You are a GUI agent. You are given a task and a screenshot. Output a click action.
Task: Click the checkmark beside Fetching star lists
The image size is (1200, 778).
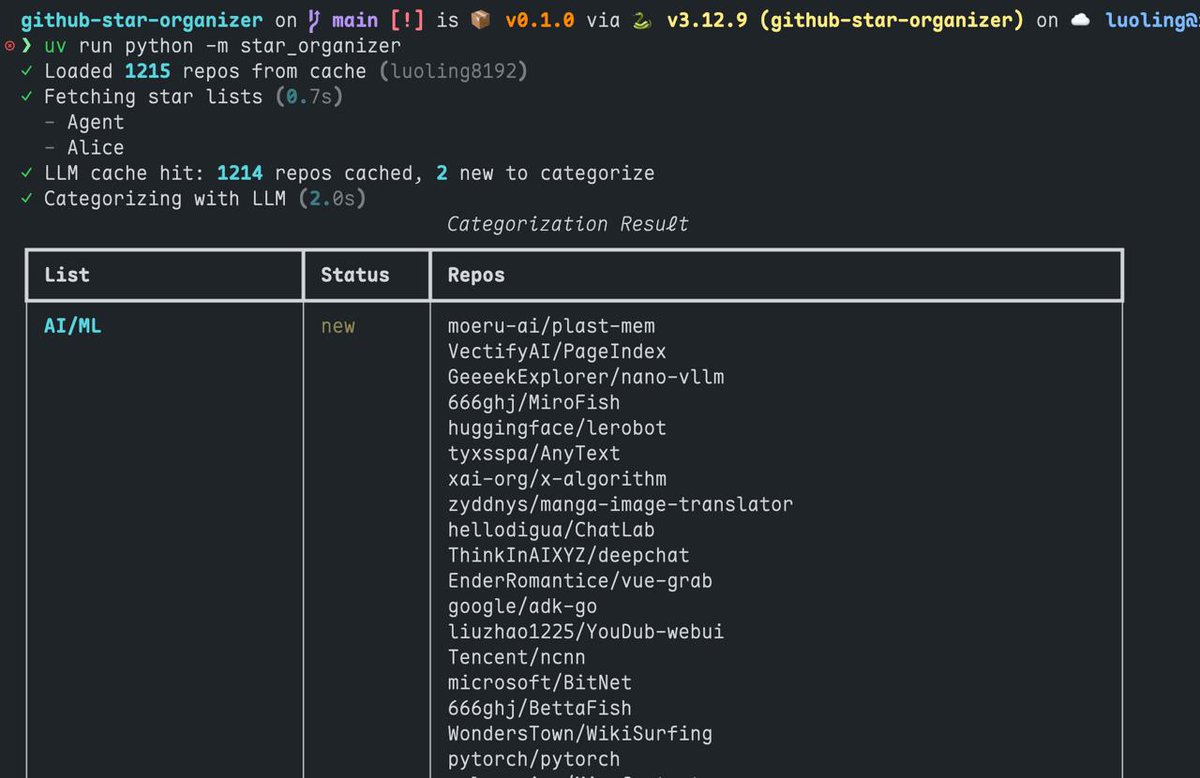pos(26,97)
